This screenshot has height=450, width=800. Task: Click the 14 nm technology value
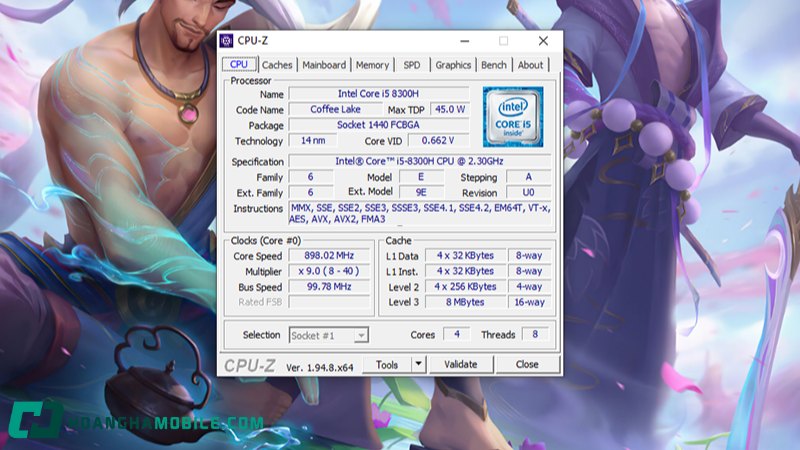[313, 140]
